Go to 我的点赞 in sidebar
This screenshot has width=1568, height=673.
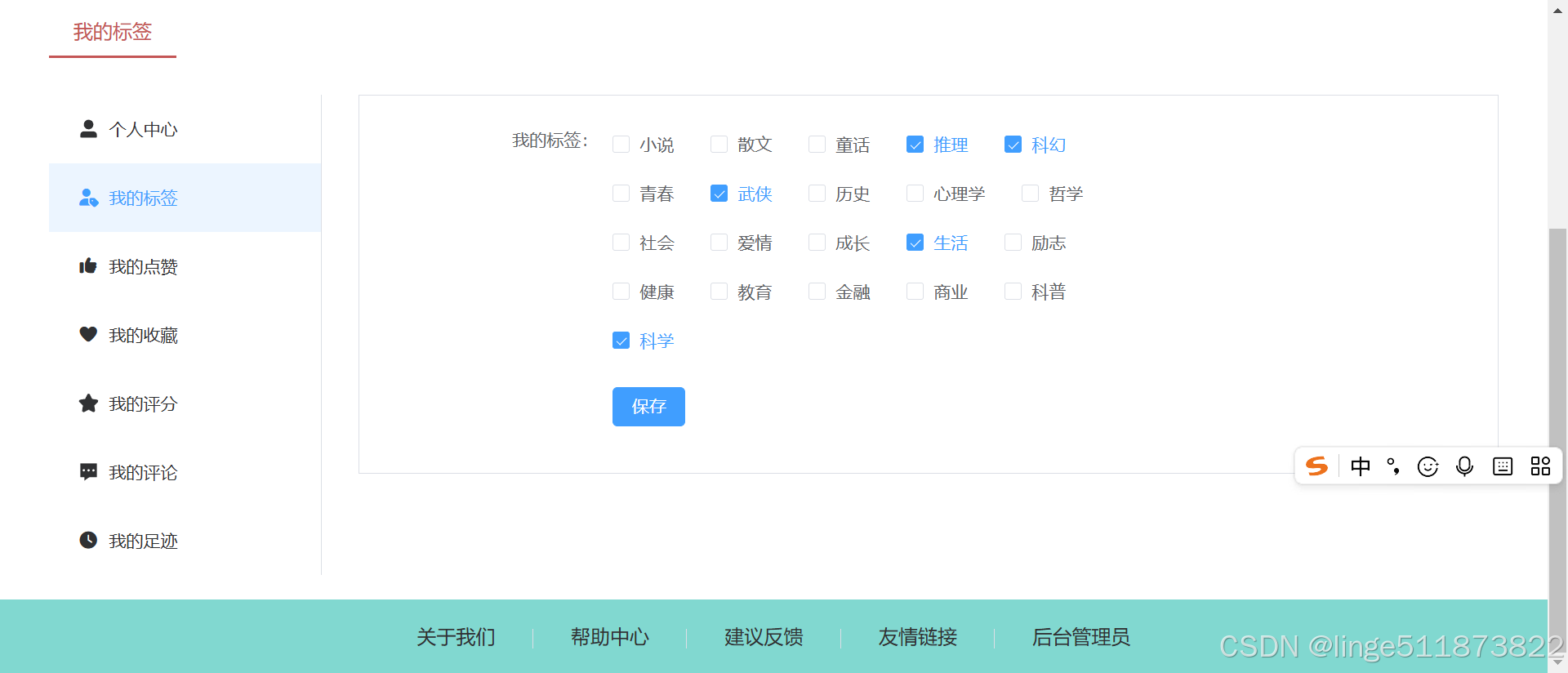(185, 266)
